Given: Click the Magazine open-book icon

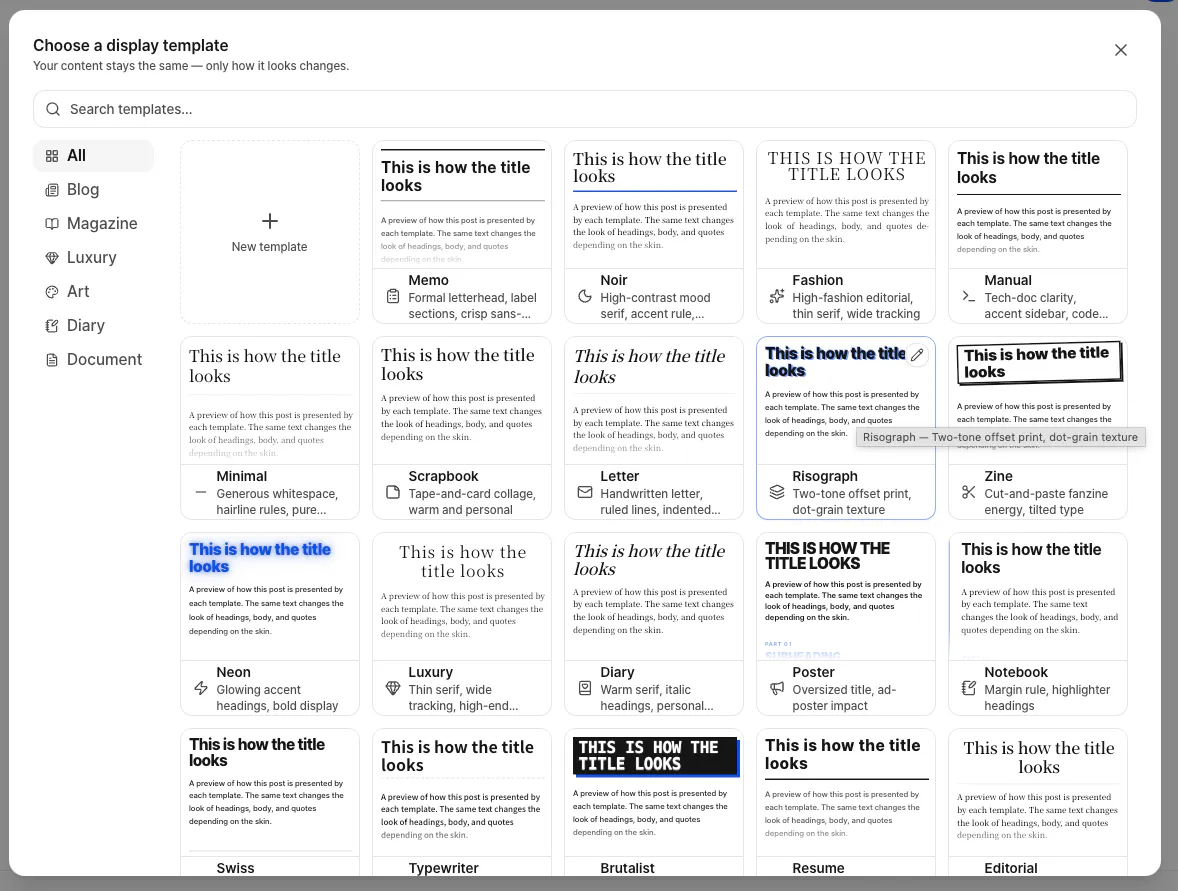Looking at the screenshot, I should 52,224.
